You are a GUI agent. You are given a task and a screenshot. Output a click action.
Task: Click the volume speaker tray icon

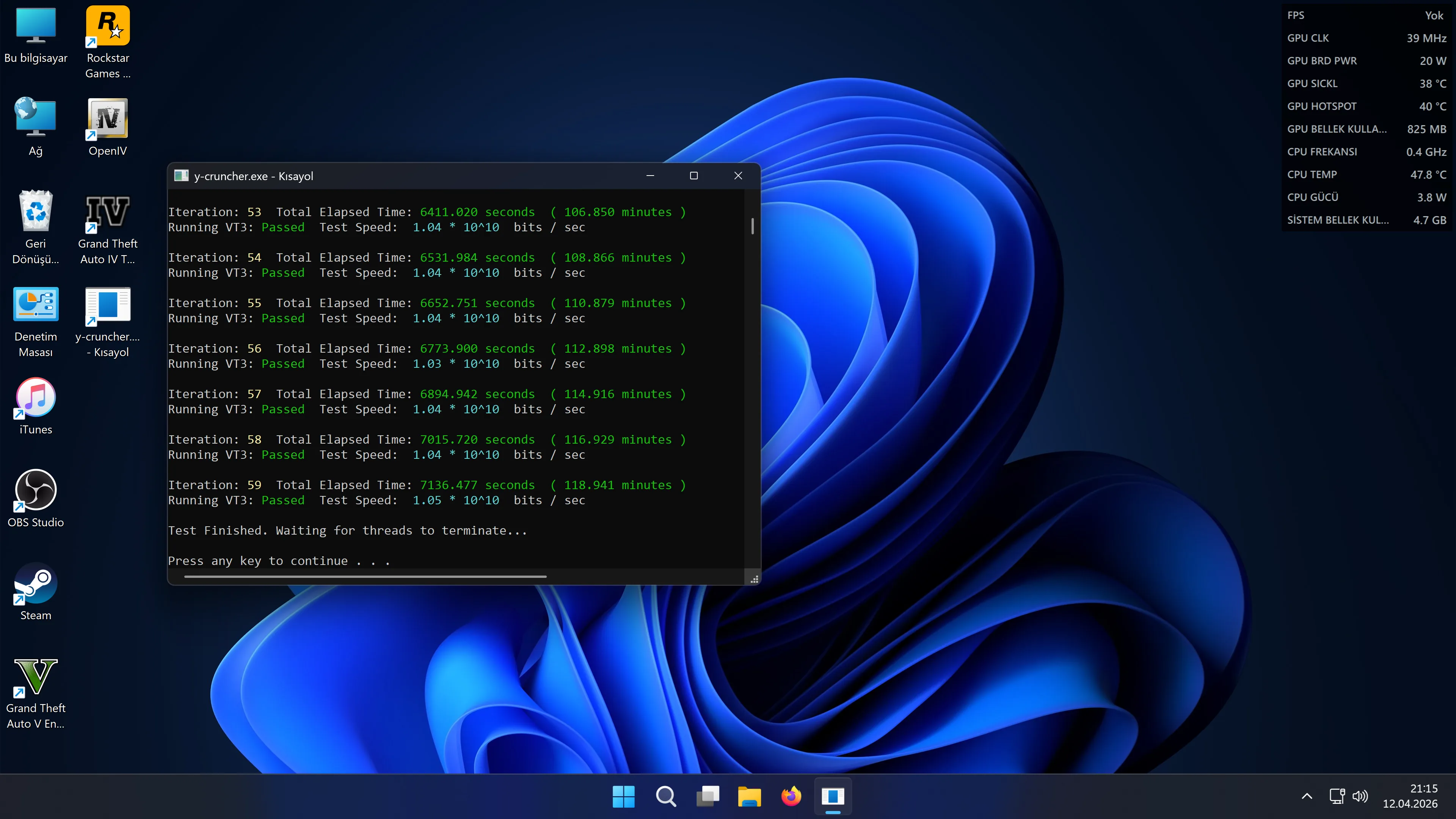pos(1360,796)
